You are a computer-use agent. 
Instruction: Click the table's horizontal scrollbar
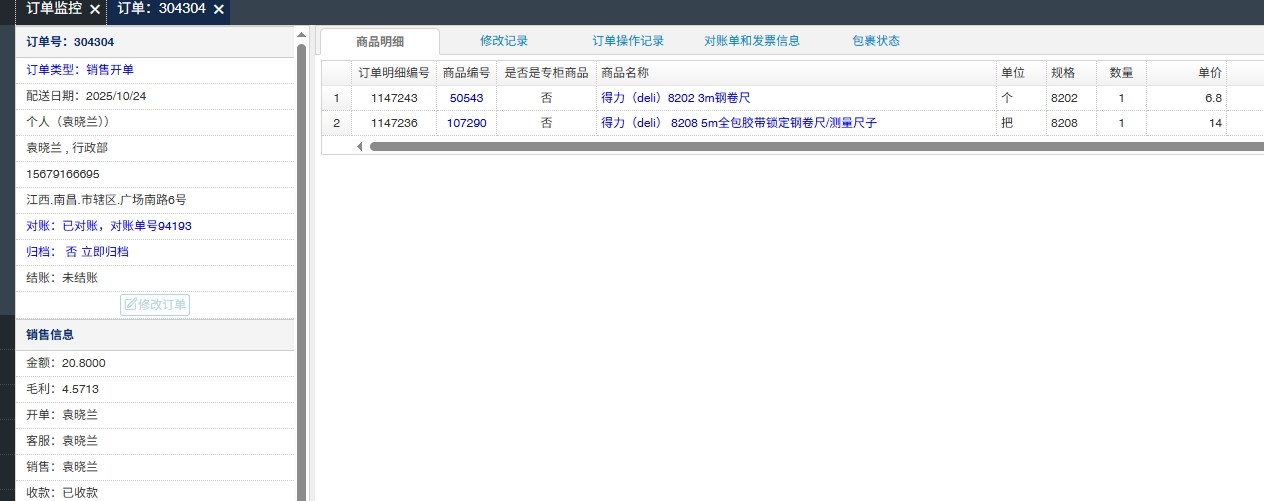pyautogui.click(x=800, y=146)
